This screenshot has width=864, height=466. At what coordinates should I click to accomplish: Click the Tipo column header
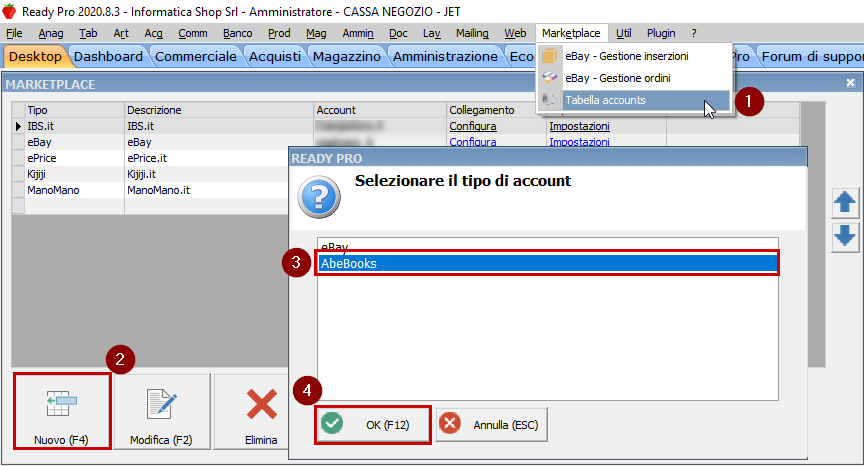pyautogui.click(x=74, y=110)
